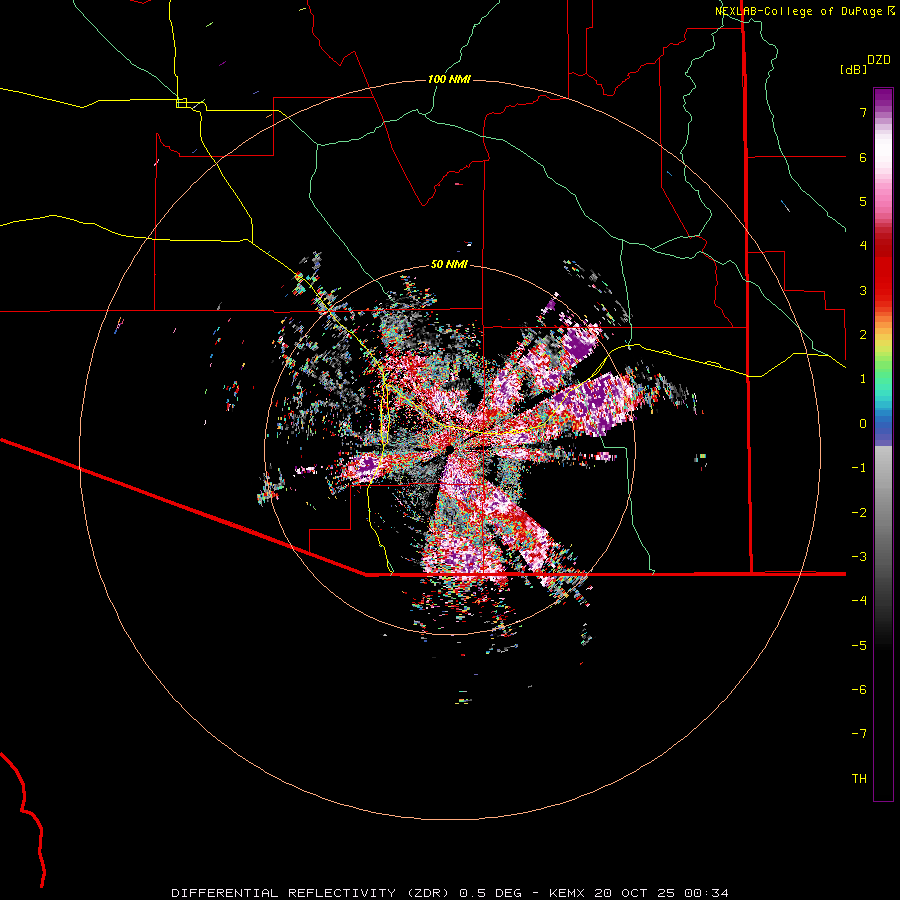Click the small yellow square highway marker
The width and height of the screenshot is (900, 900).
(181, 103)
